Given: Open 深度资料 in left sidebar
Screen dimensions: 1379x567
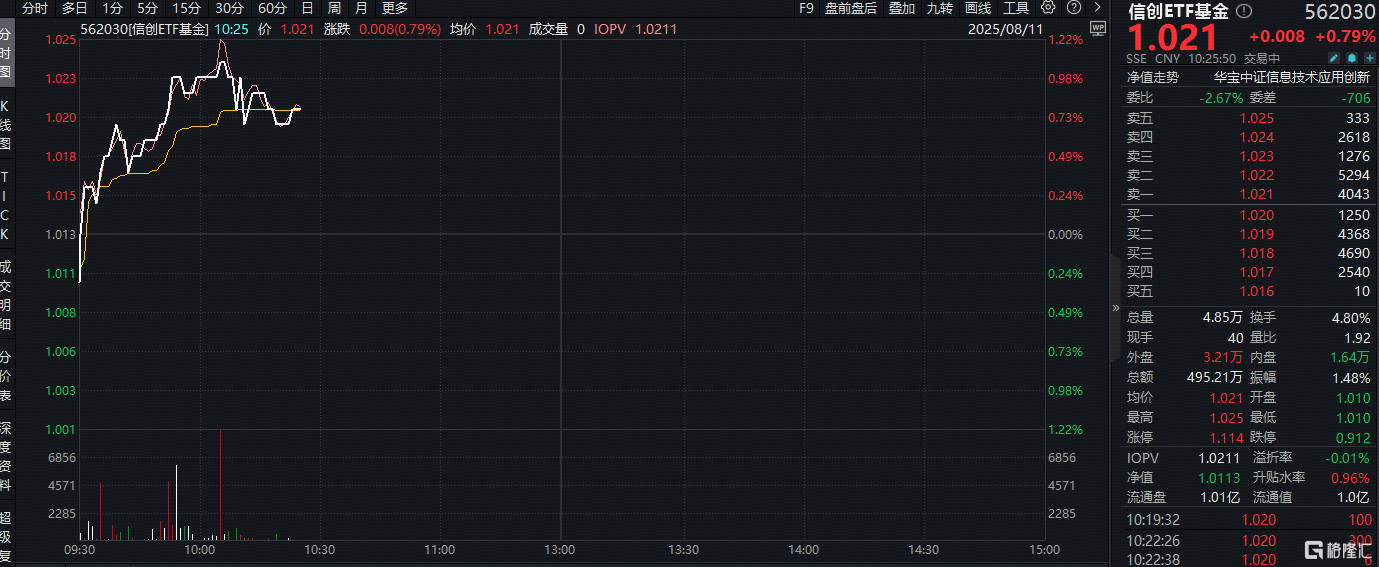Looking at the screenshot, I should pos(6,457).
